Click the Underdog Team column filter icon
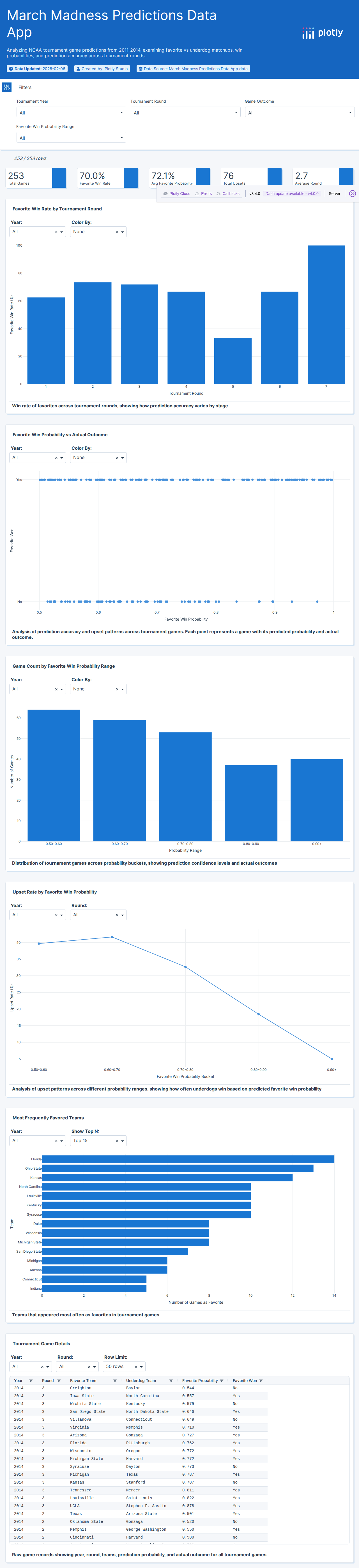This screenshot has height=1568, width=359. 171,1381
